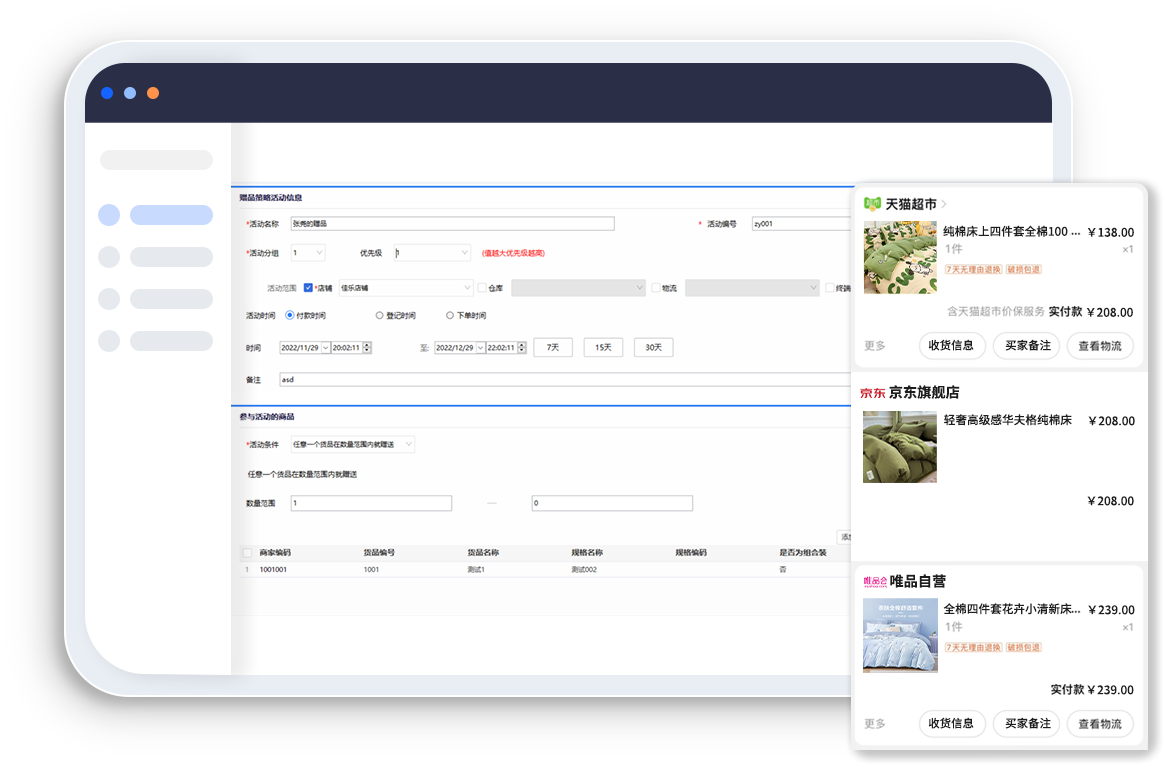Check the 物流 checkbox

[656, 288]
